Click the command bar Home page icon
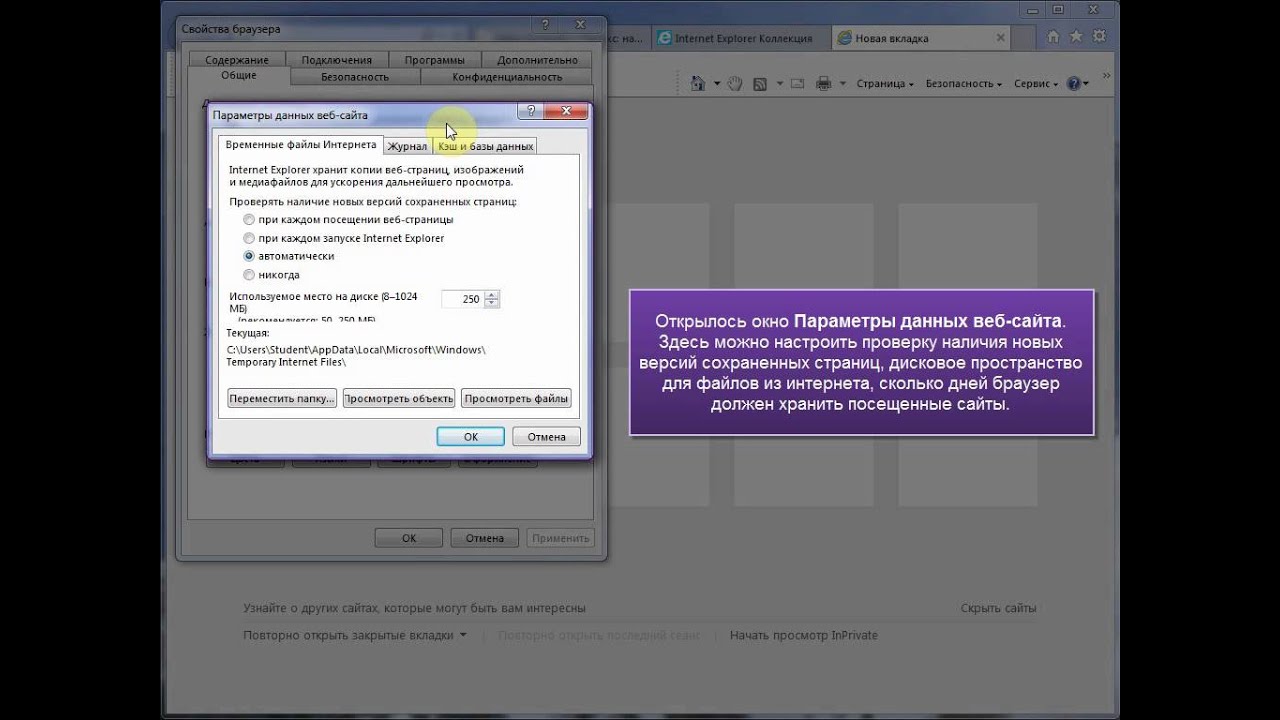Screen dimensions: 1280x720 pos(698,83)
